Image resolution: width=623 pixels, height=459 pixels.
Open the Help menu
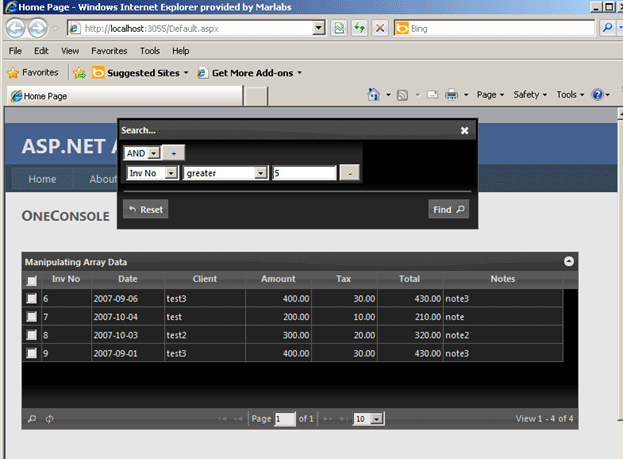click(180, 51)
